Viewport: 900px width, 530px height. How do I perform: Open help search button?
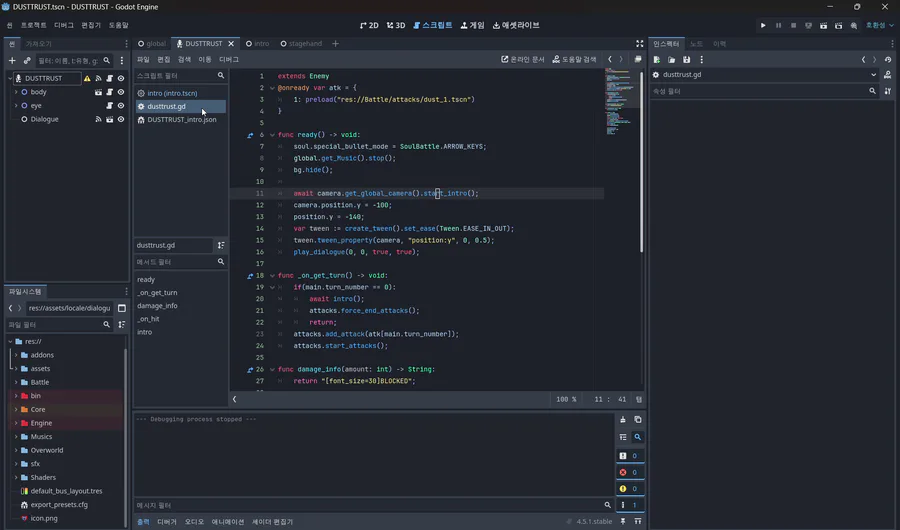point(575,60)
